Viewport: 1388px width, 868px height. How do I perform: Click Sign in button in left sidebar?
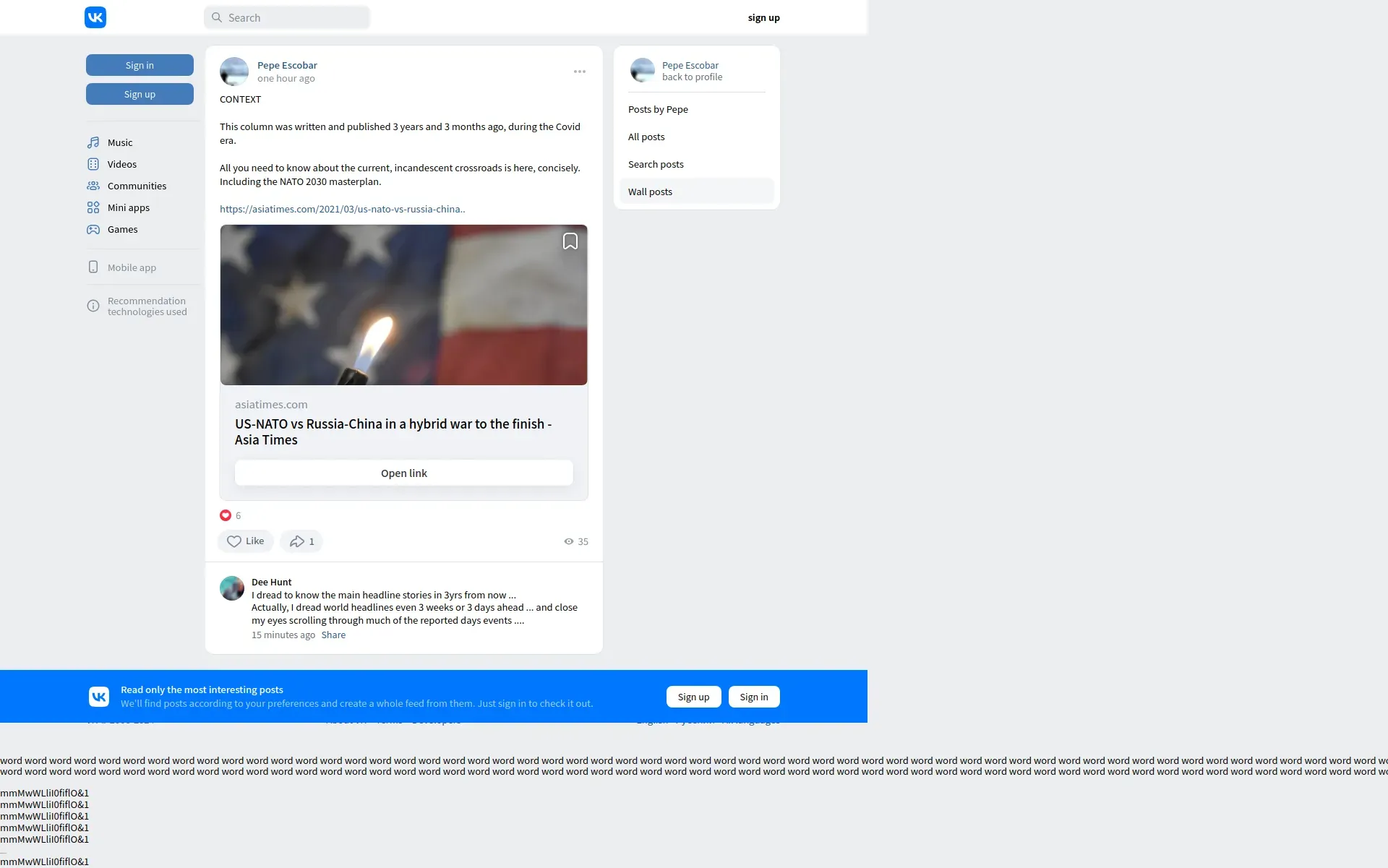(140, 65)
